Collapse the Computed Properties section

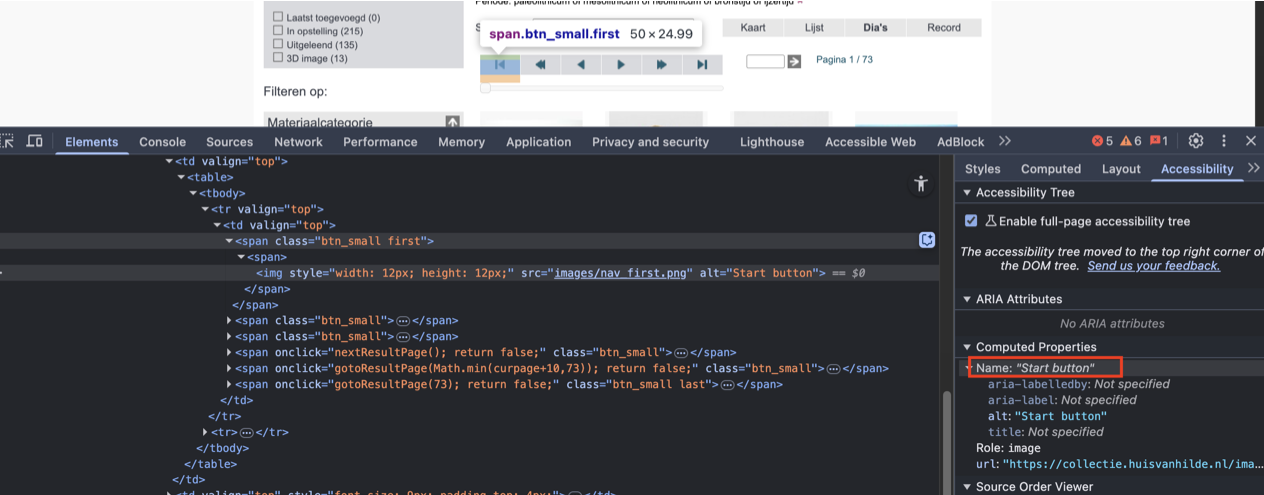[x=966, y=347]
